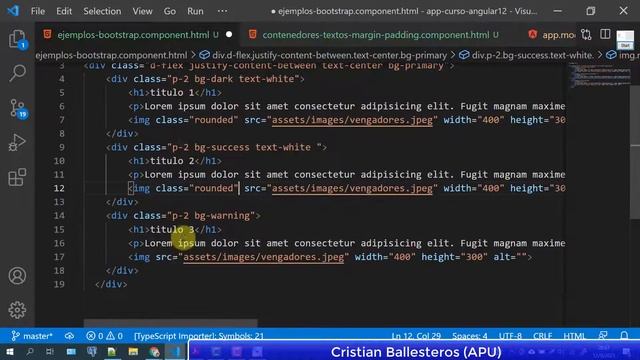Switch to the app.mo... tab
640x360 pixels.
pos(551,35)
